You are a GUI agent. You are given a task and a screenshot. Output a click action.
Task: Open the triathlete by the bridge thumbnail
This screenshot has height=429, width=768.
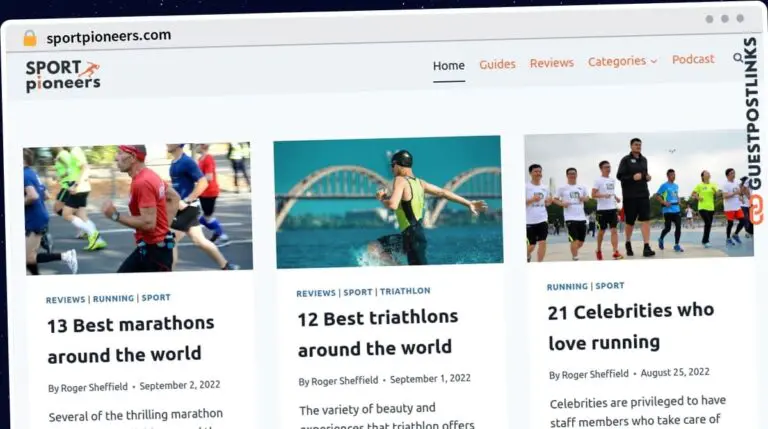coord(388,202)
